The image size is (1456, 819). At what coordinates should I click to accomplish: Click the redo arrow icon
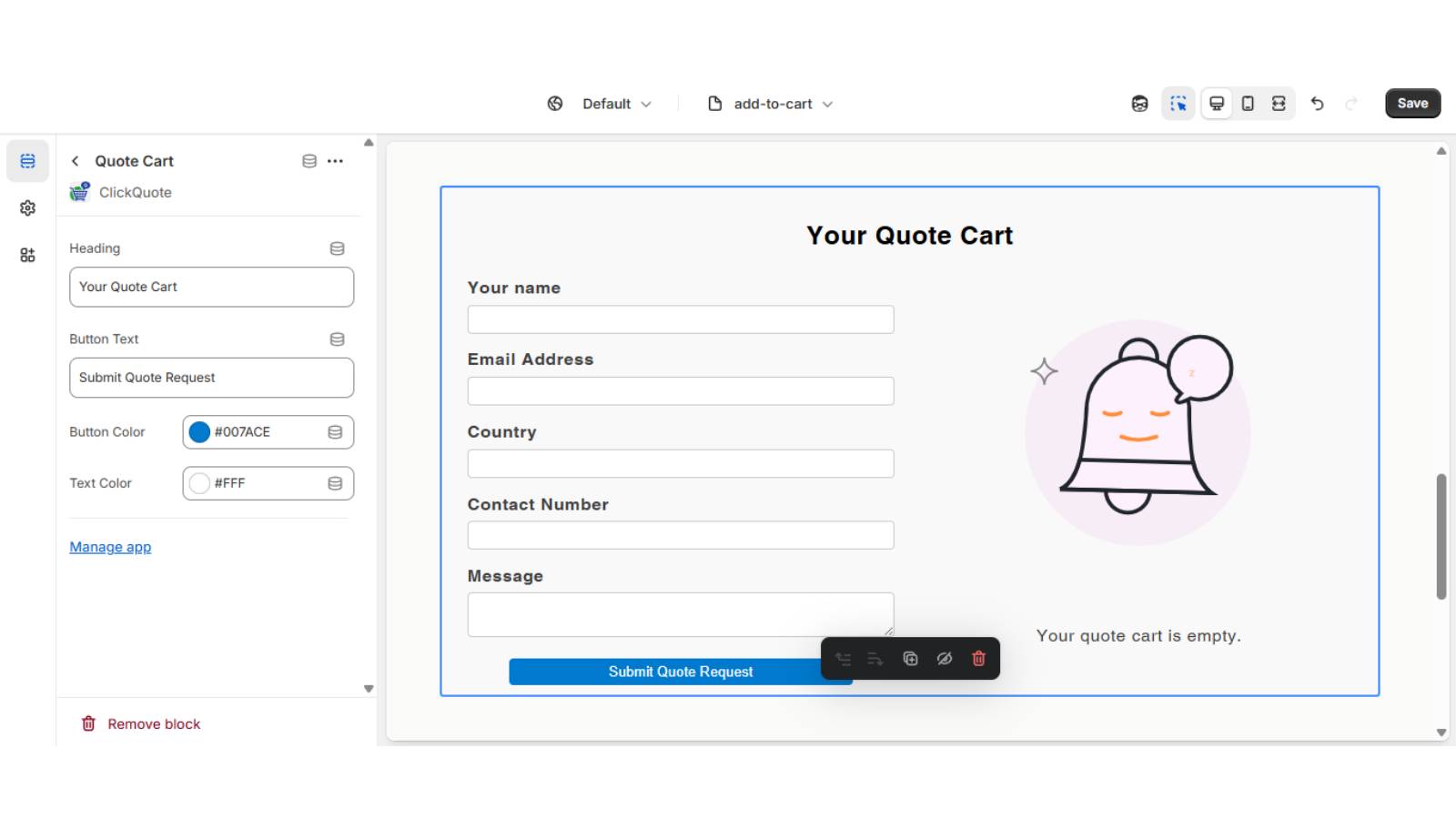pyautogui.click(x=1351, y=104)
